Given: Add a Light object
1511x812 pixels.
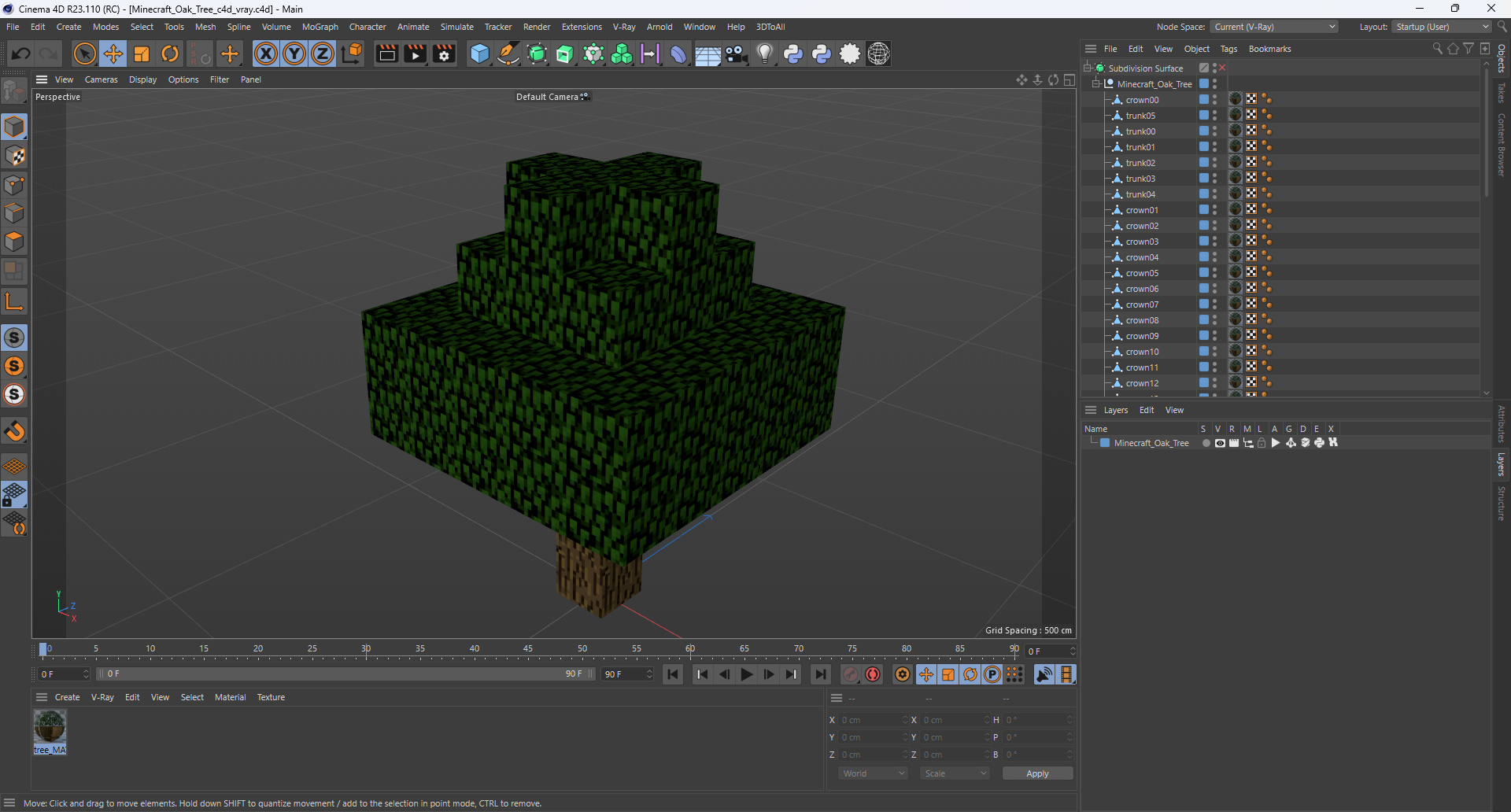Looking at the screenshot, I should pos(764,54).
